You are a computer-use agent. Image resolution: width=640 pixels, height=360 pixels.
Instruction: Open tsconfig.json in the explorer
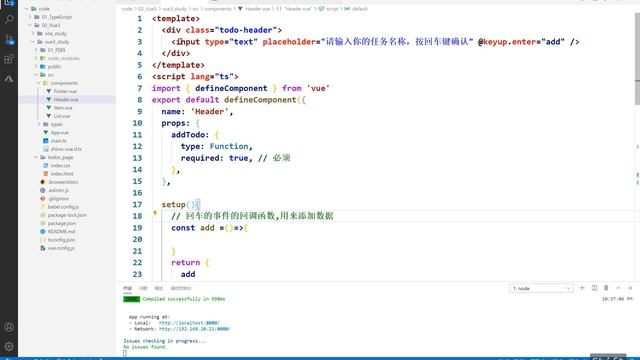pos(61,240)
